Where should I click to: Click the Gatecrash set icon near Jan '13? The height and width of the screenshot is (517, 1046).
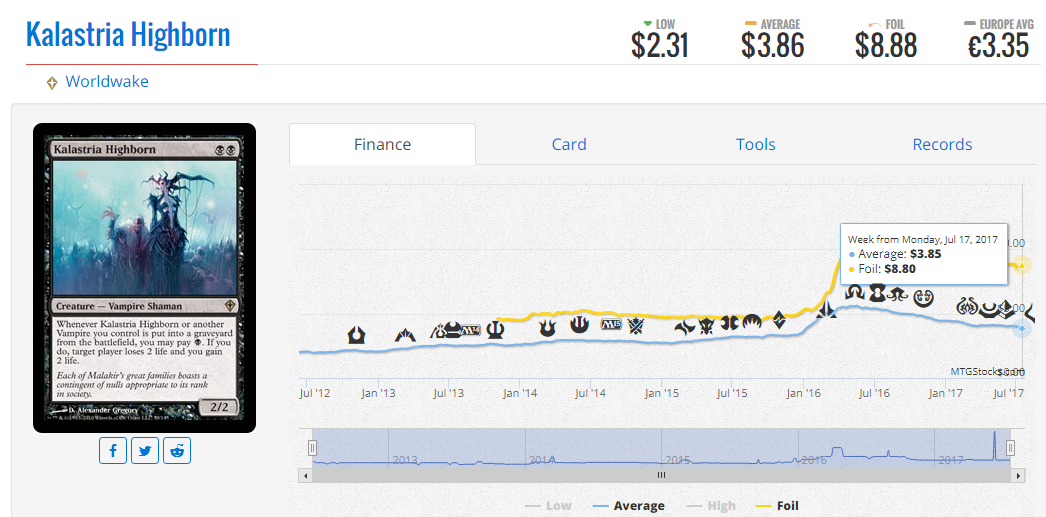405,336
